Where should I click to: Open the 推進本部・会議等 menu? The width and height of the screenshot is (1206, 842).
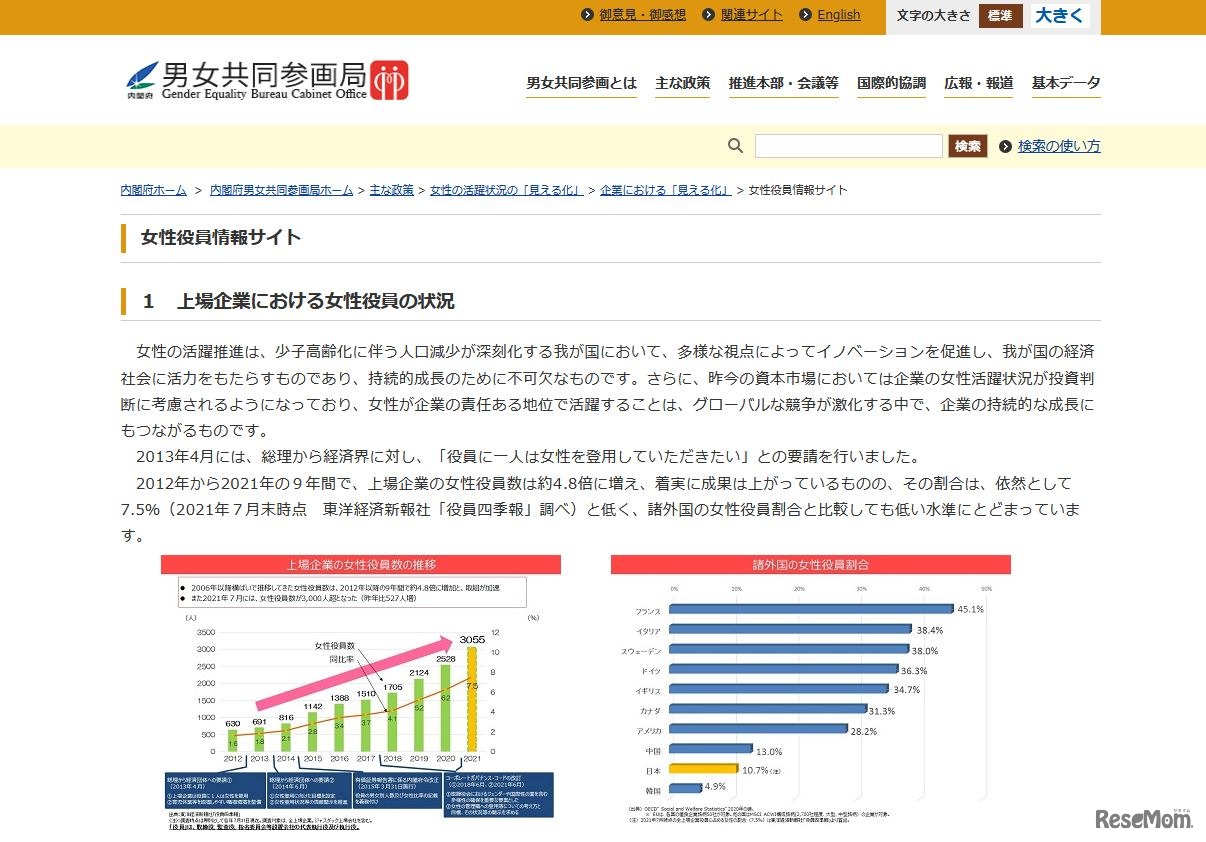tap(783, 83)
